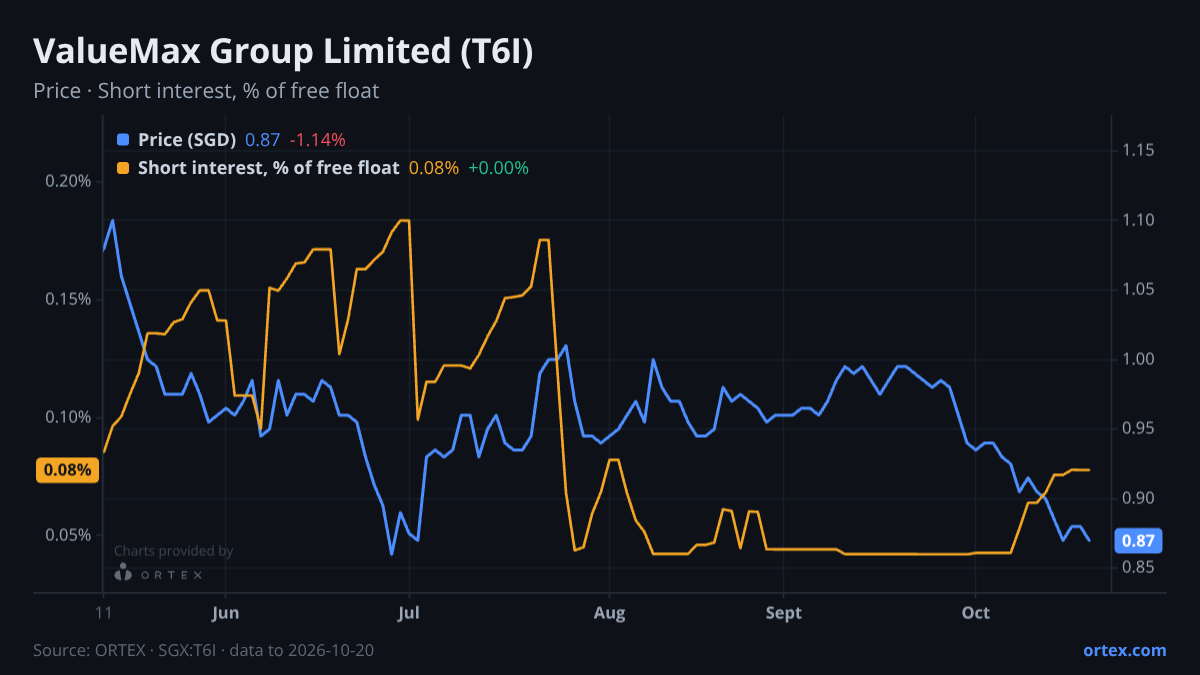1200x675 pixels.
Task: Click the 0.20% left axis label
Action: pyautogui.click(x=68, y=181)
